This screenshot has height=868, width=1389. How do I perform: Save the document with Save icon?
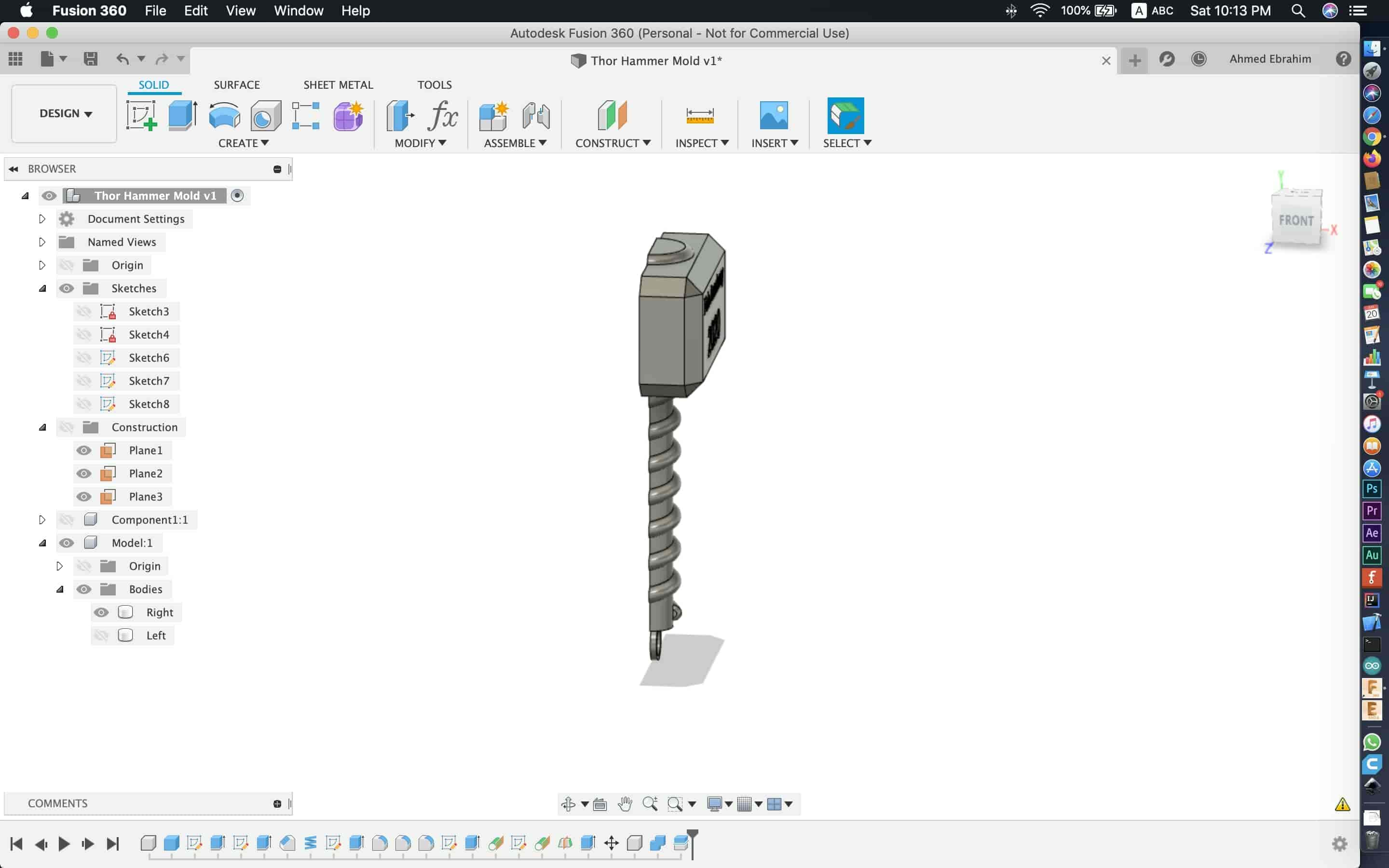coord(90,58)
